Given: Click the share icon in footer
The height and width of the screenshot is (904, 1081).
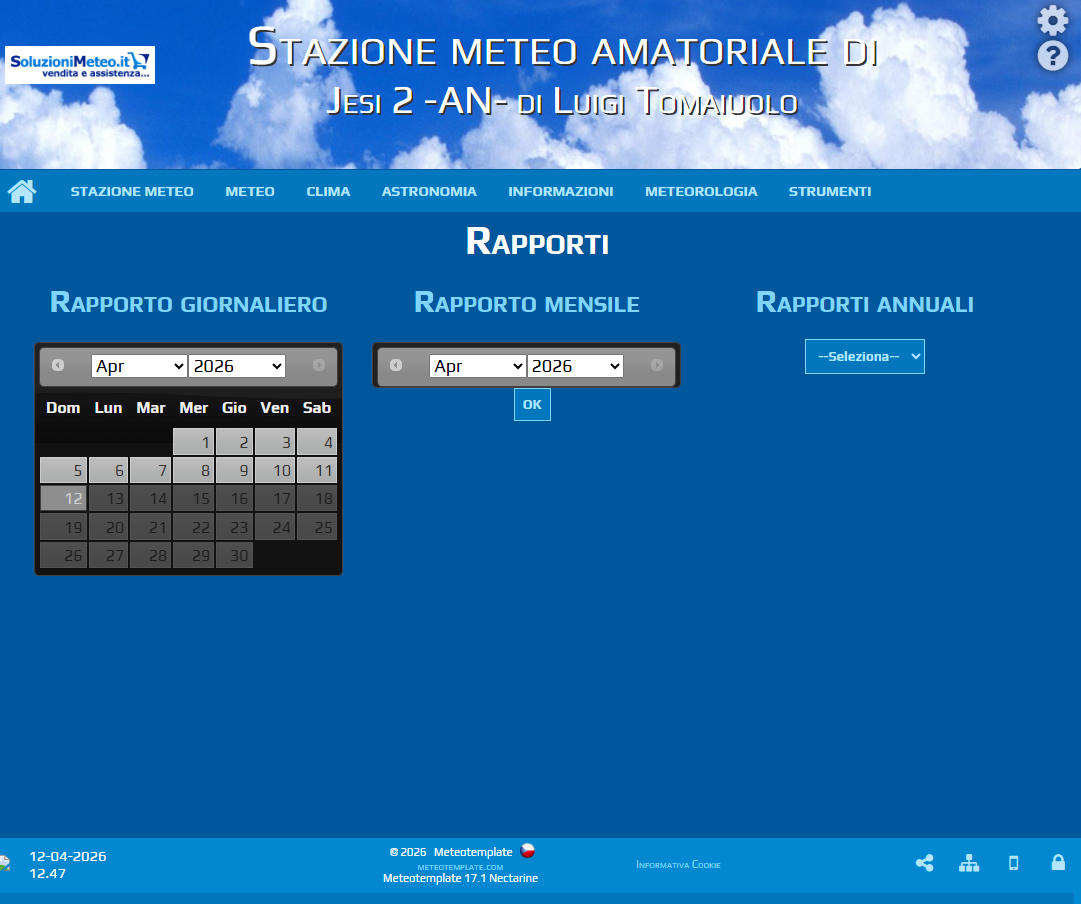Looking at the screenshot, I should click(x=924, y=863).
